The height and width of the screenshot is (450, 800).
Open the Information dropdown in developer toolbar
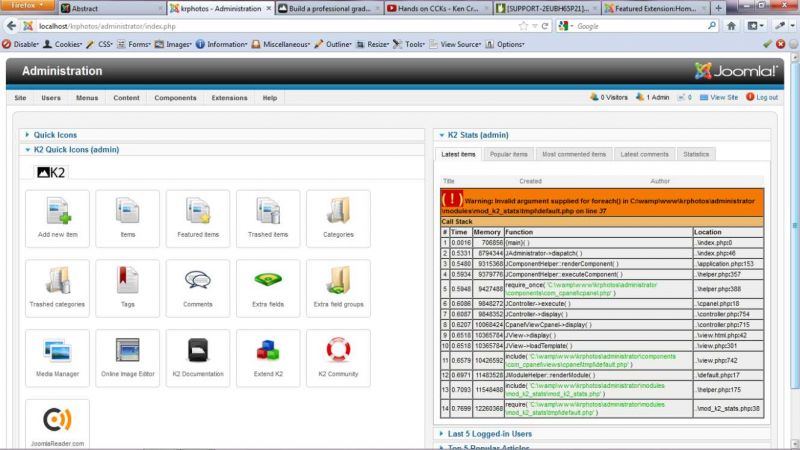point(221,44)
